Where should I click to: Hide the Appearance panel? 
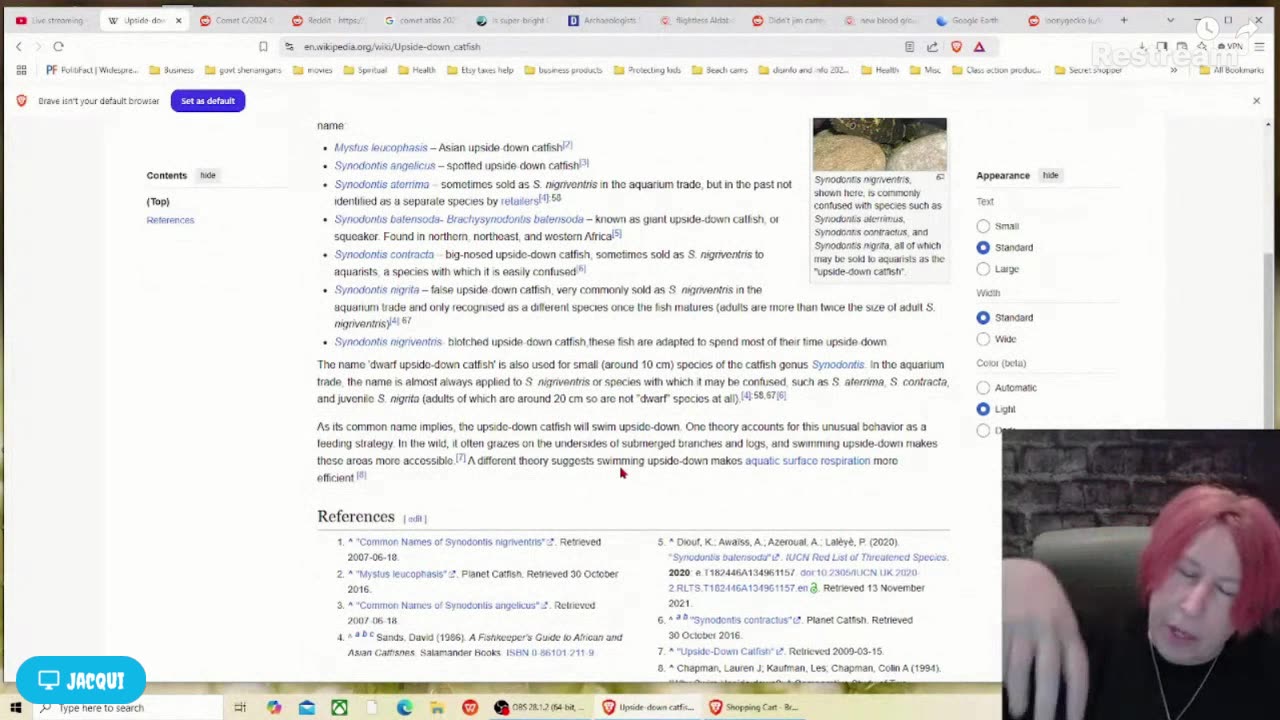point(1050,175)
